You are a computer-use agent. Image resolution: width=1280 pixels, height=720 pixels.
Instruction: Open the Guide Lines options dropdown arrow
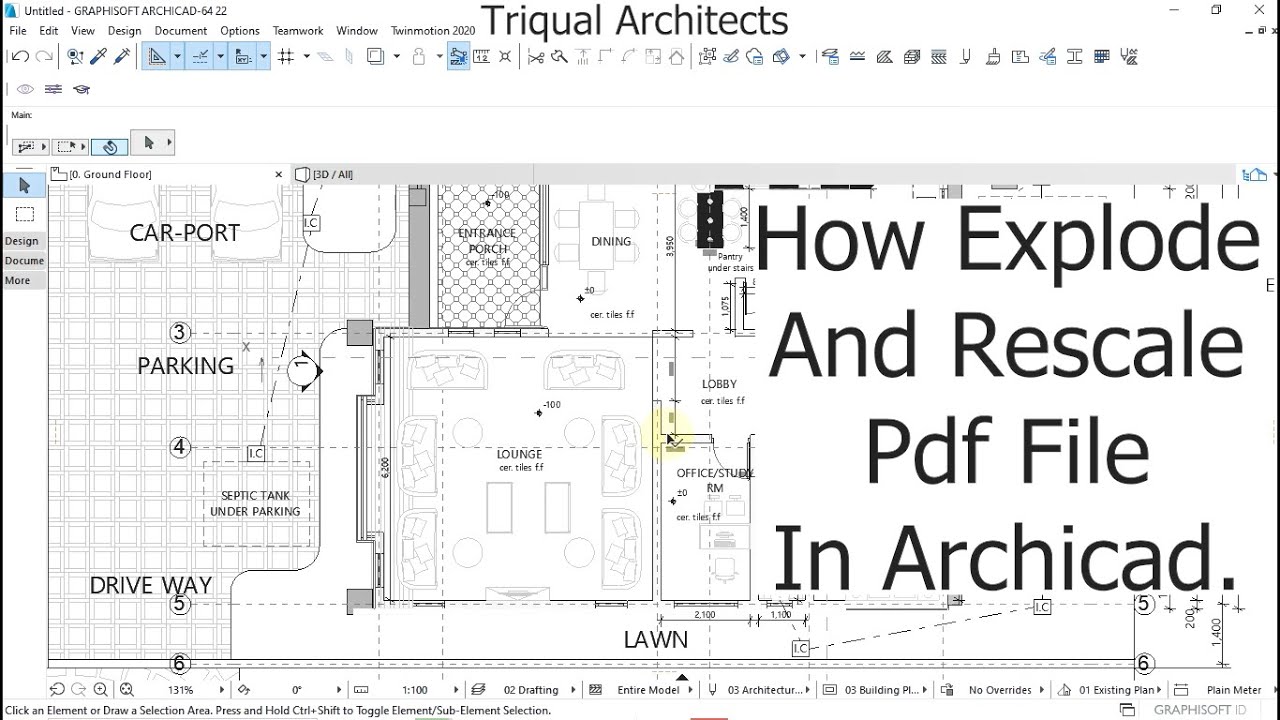tap(177, 57)
